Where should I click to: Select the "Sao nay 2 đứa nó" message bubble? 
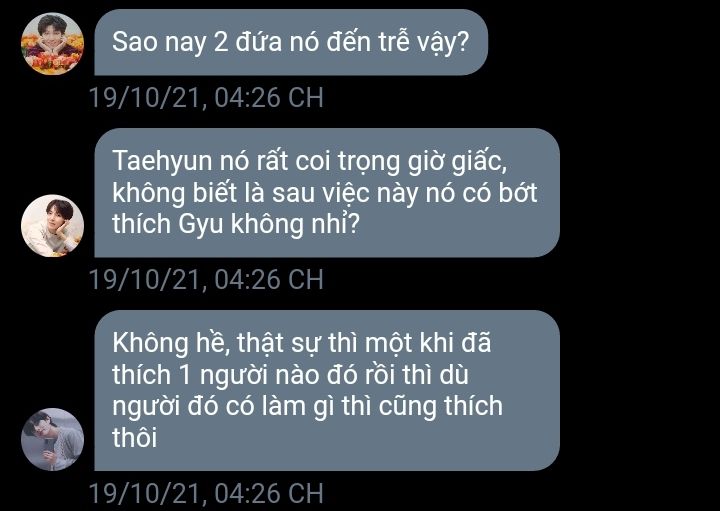[x=291, y=42]
